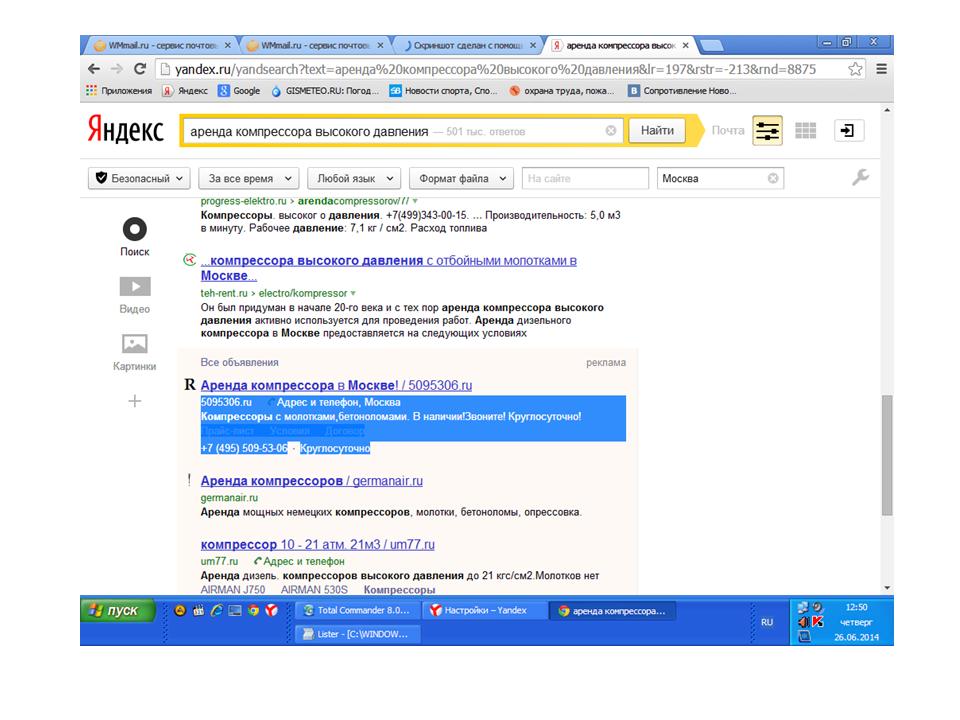
Task: Click the address bar URL
Action: [495, 69]
